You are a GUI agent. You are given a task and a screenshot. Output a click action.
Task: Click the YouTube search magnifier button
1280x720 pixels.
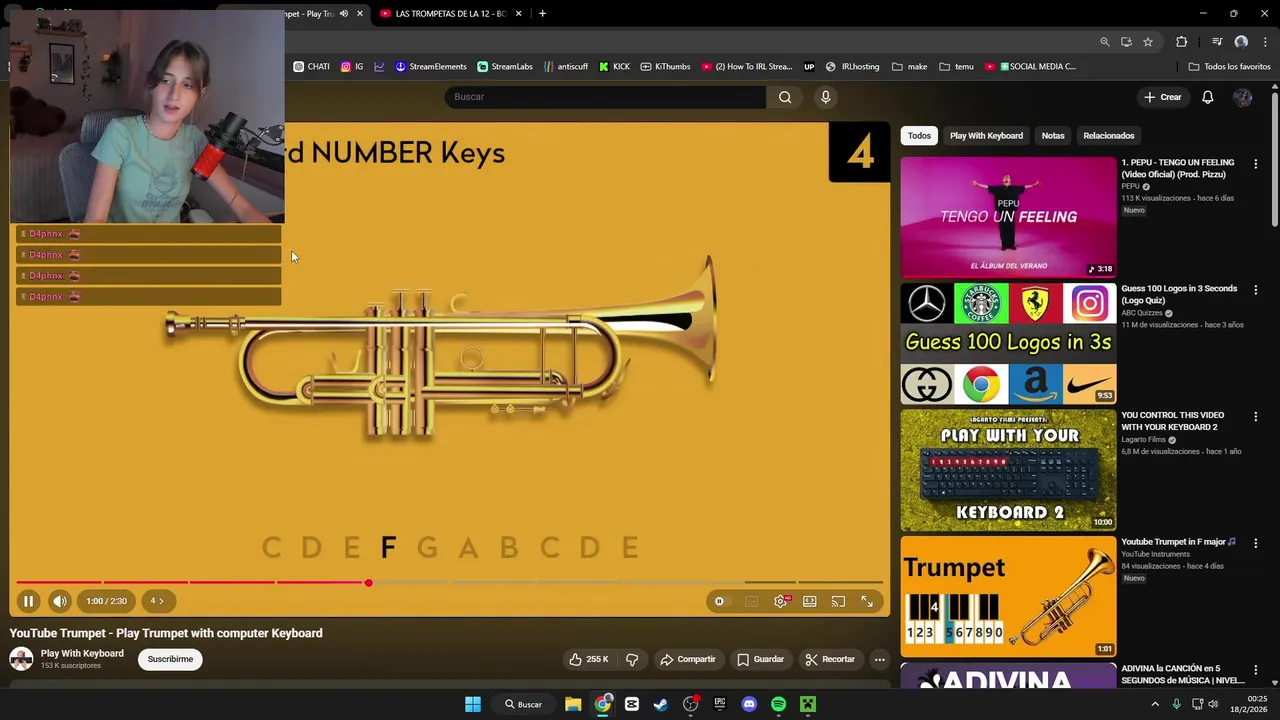pyautogui.click(x=785, y=97)
